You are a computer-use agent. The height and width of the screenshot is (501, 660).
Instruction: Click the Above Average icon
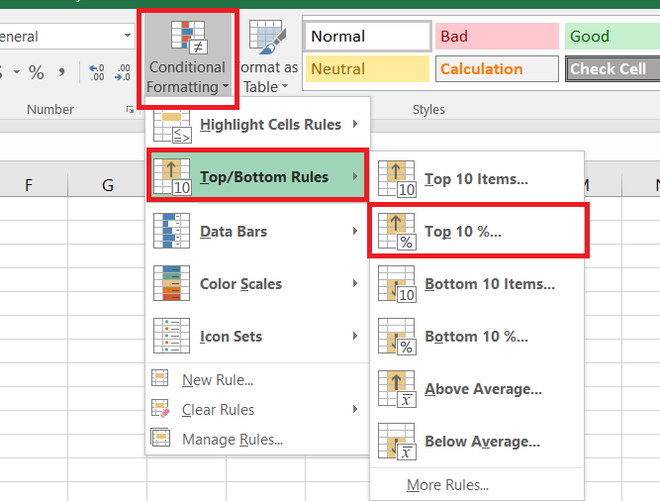(x=397, y=389)
